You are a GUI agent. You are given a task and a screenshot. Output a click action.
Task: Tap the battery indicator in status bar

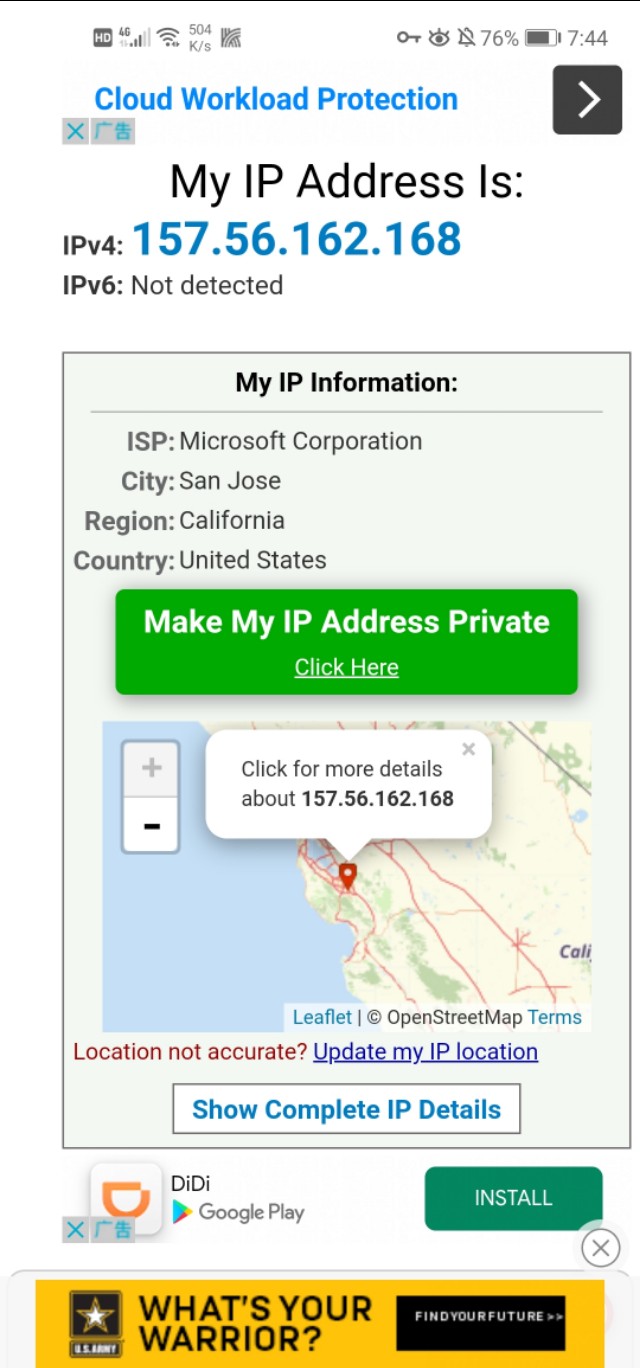pyautogui.click(x=541, y=38)
